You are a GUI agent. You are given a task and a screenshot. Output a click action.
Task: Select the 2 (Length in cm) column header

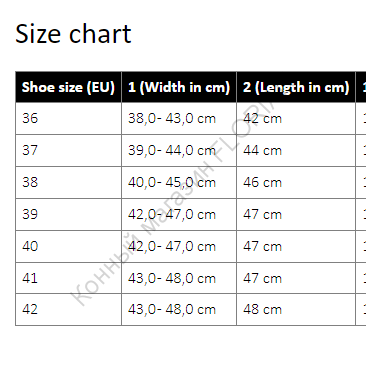click(296, 87)
